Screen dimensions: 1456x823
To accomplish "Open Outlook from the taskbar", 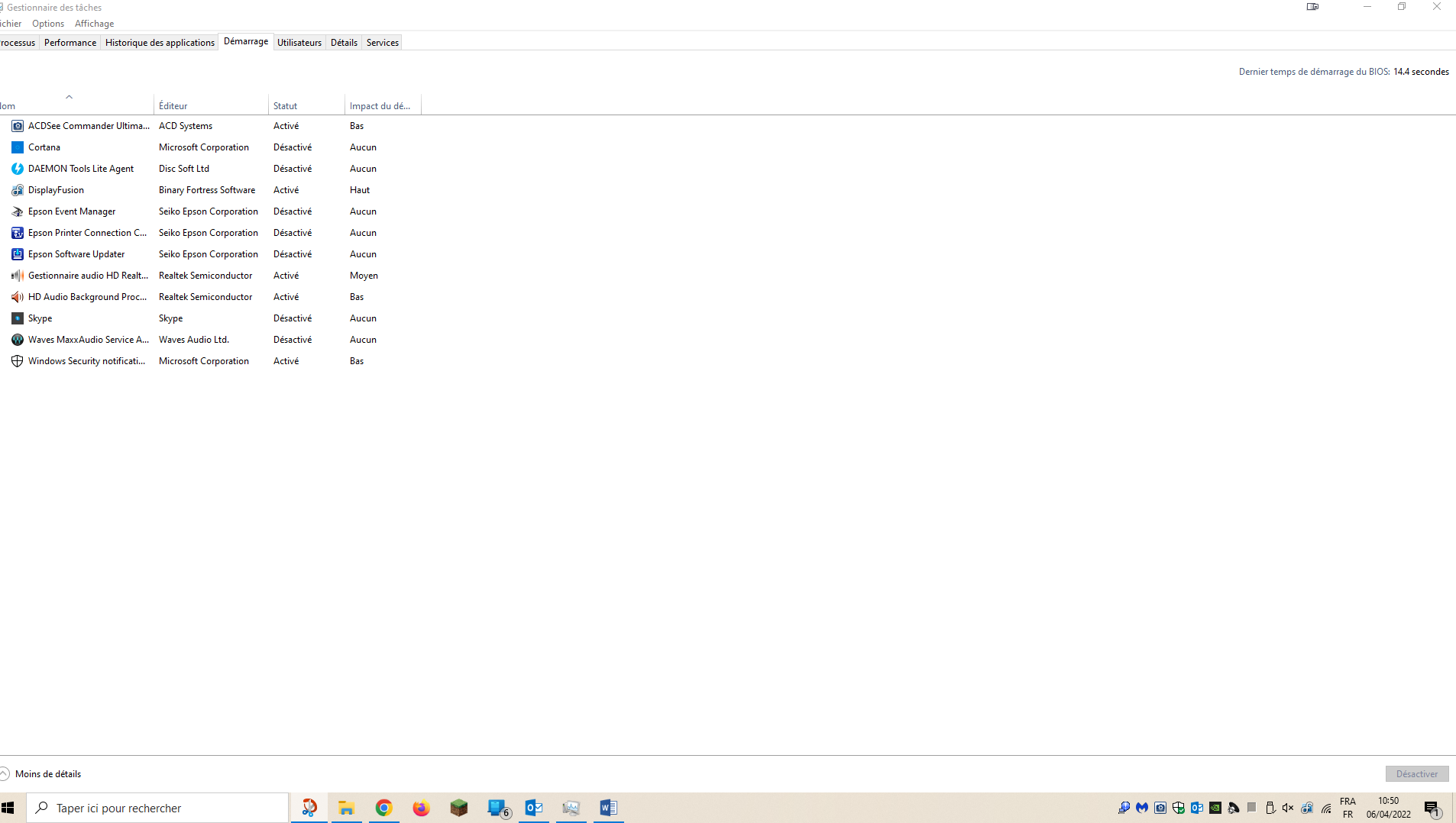I will tap(534, 808).
